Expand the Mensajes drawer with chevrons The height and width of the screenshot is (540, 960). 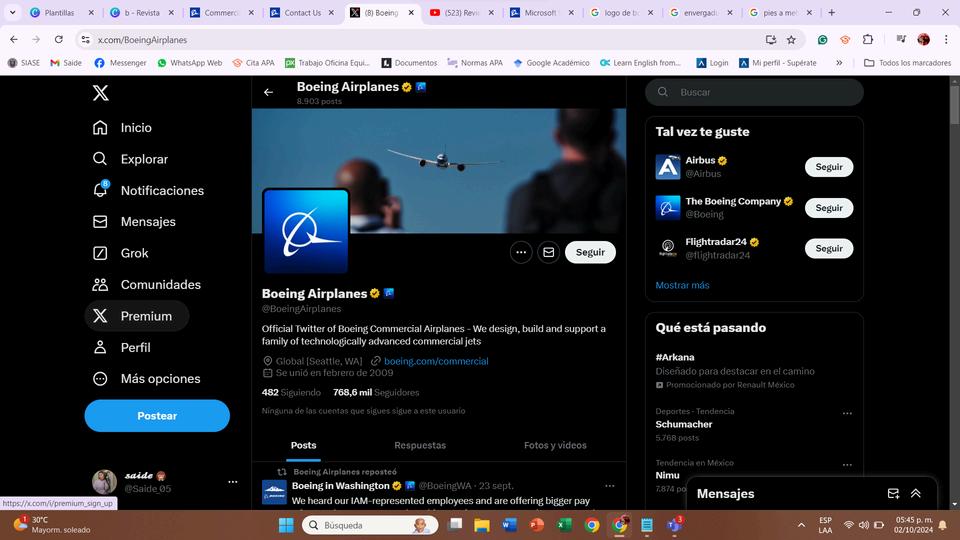pyautogui.click(x=916, y=493)
